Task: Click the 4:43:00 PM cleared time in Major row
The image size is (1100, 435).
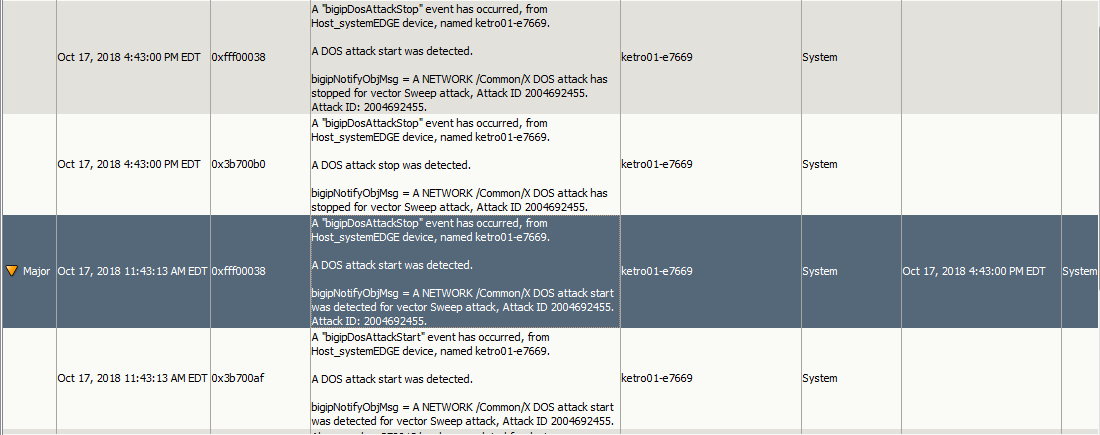Action: (973, 271)
